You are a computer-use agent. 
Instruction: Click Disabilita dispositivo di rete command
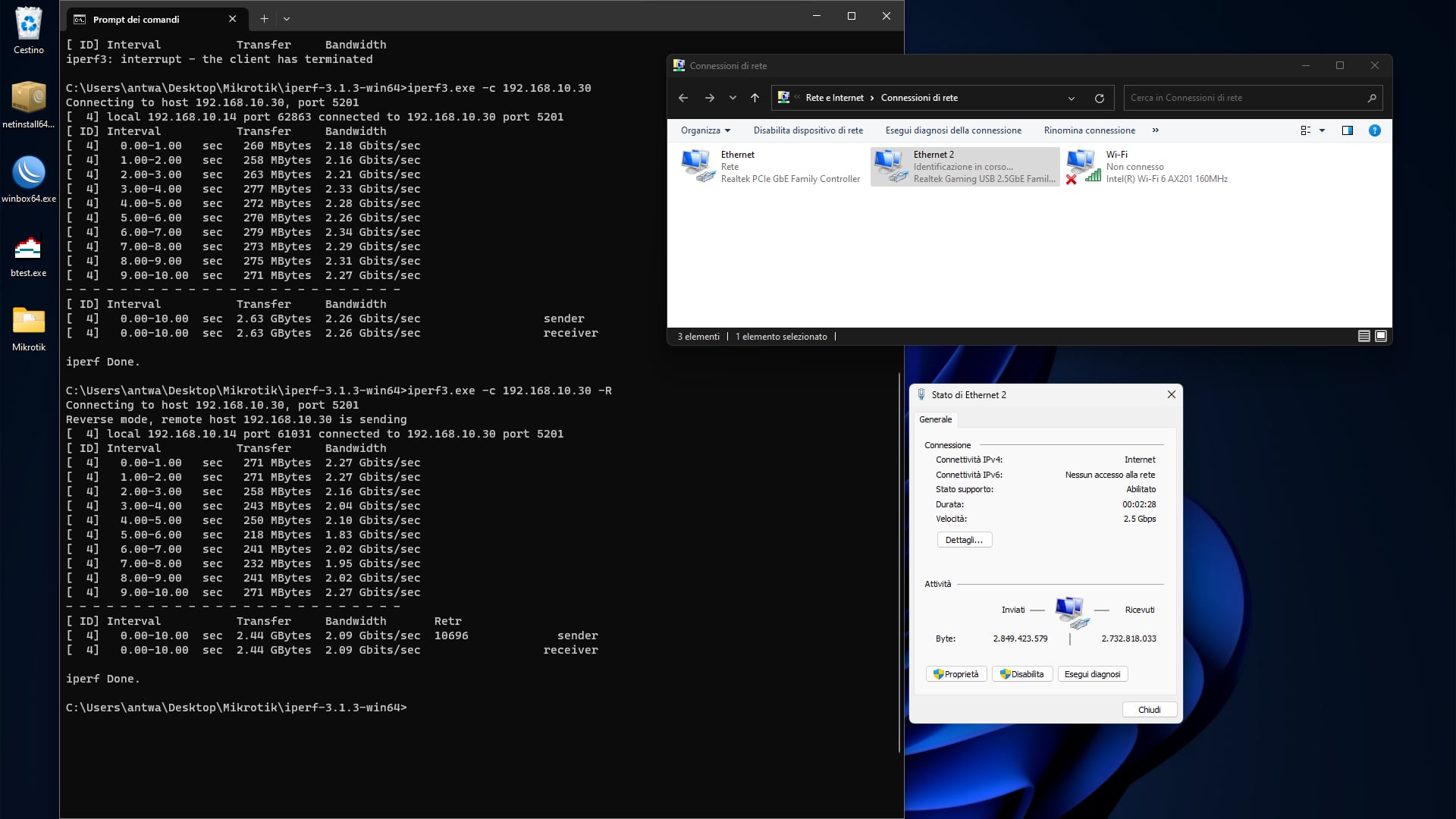(808, 130)
